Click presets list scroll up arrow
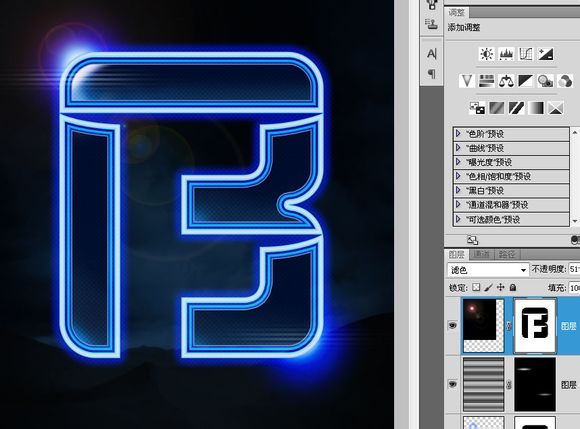Screen dimensions: 580x429 point(575,132)
